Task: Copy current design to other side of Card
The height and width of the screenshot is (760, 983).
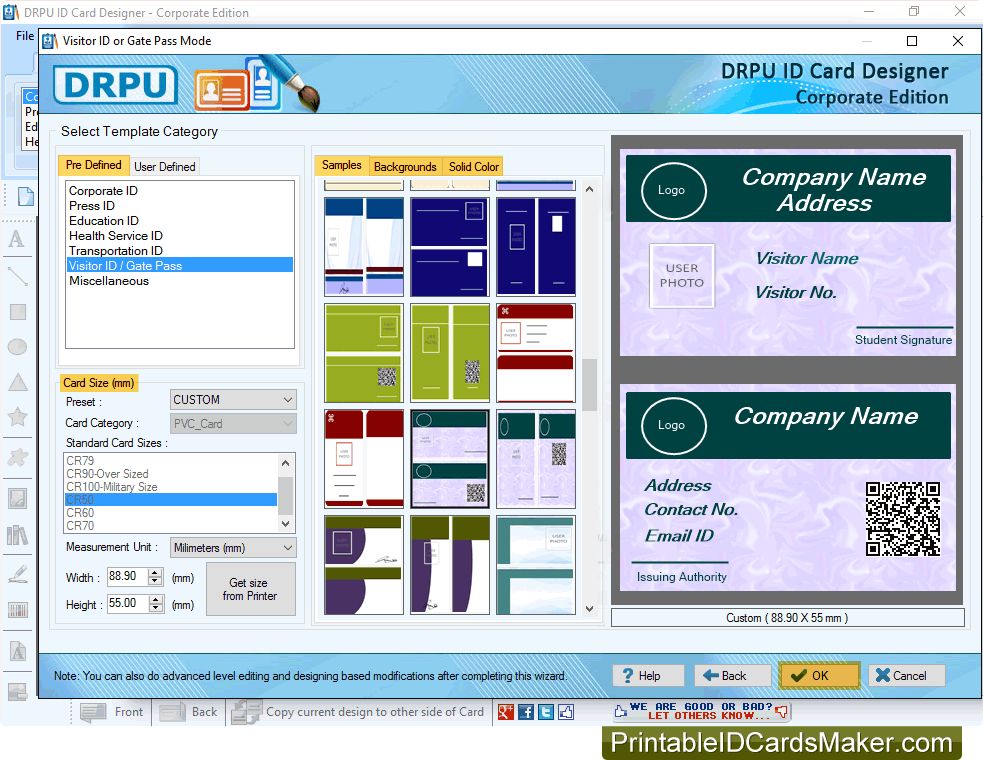Action: 358,712
